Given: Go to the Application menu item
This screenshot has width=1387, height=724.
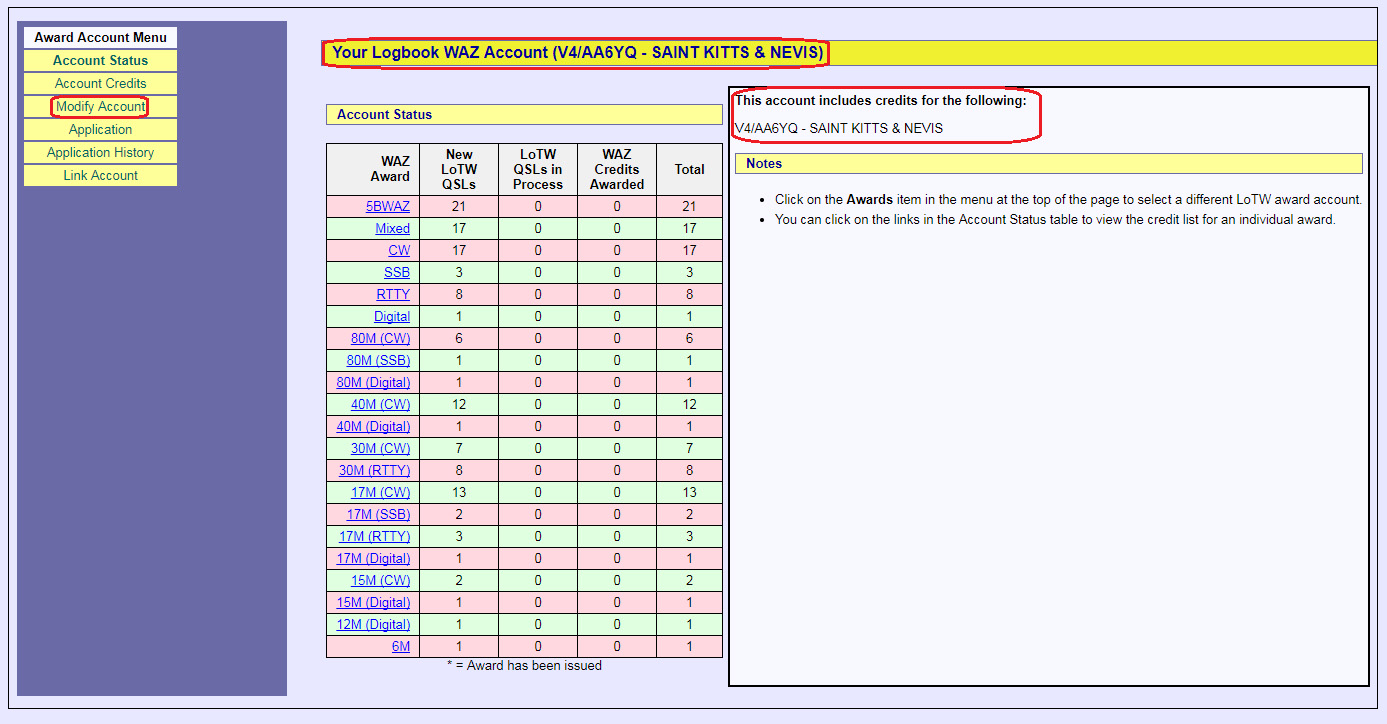Looking at the screenshot, I should click(x=100, y=130).
